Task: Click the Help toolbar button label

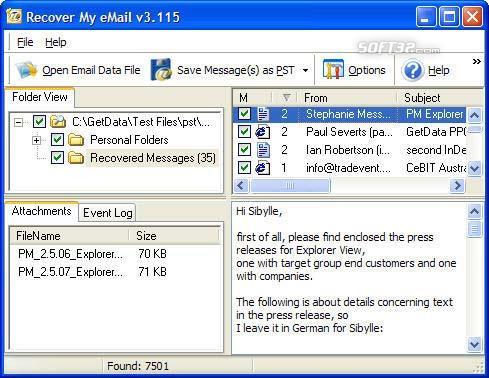Action: pos(438,70)
